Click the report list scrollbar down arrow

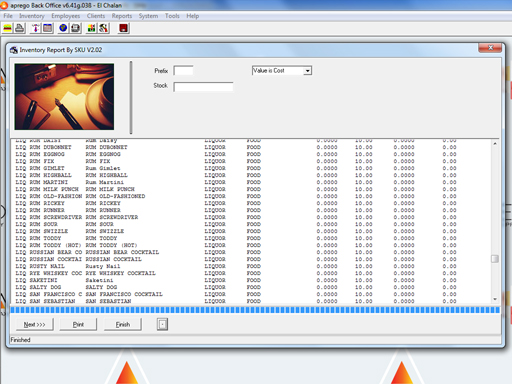click(495, 299)
